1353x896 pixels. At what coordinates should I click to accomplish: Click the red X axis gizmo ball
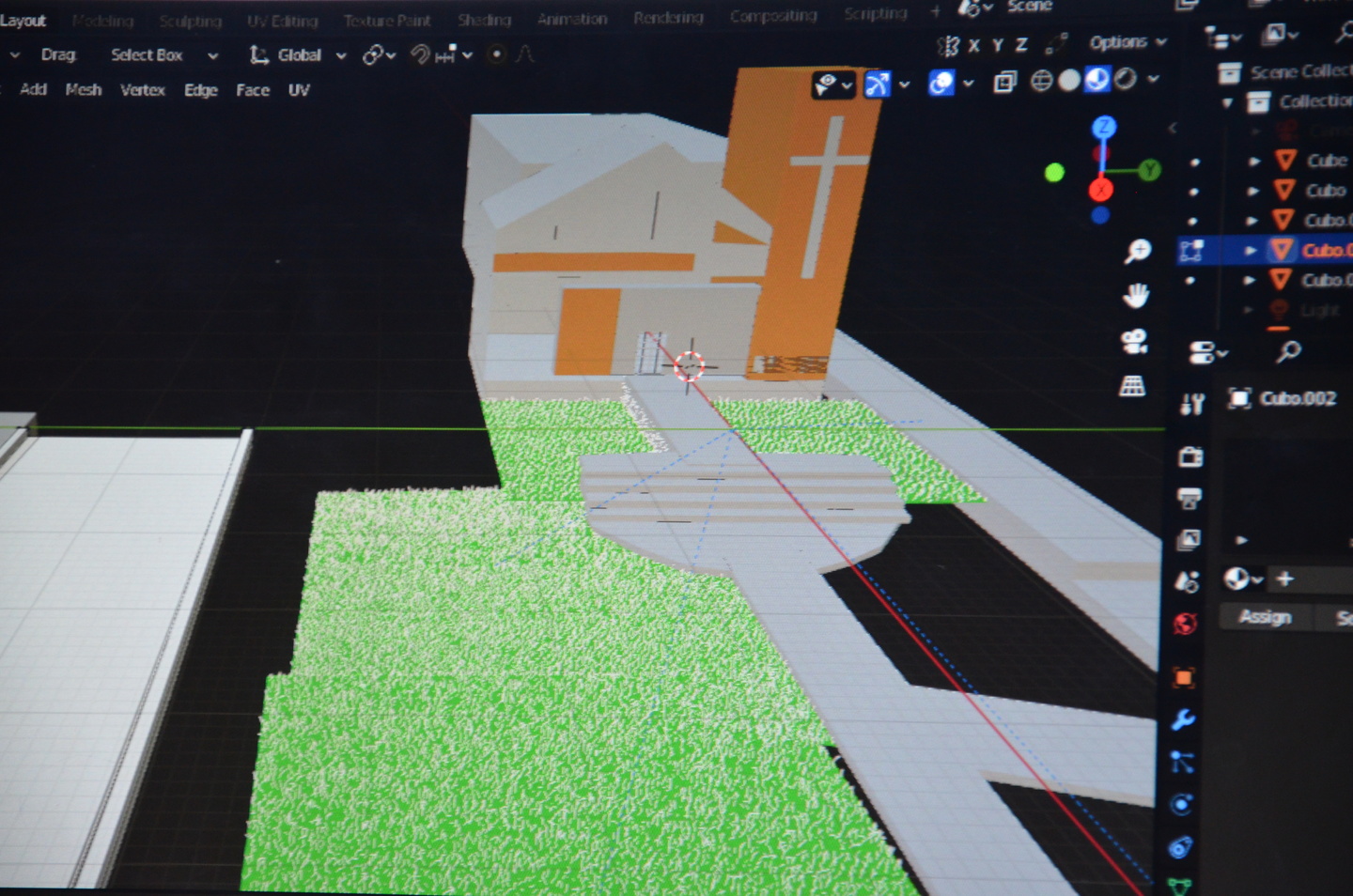click(1100, 190)
